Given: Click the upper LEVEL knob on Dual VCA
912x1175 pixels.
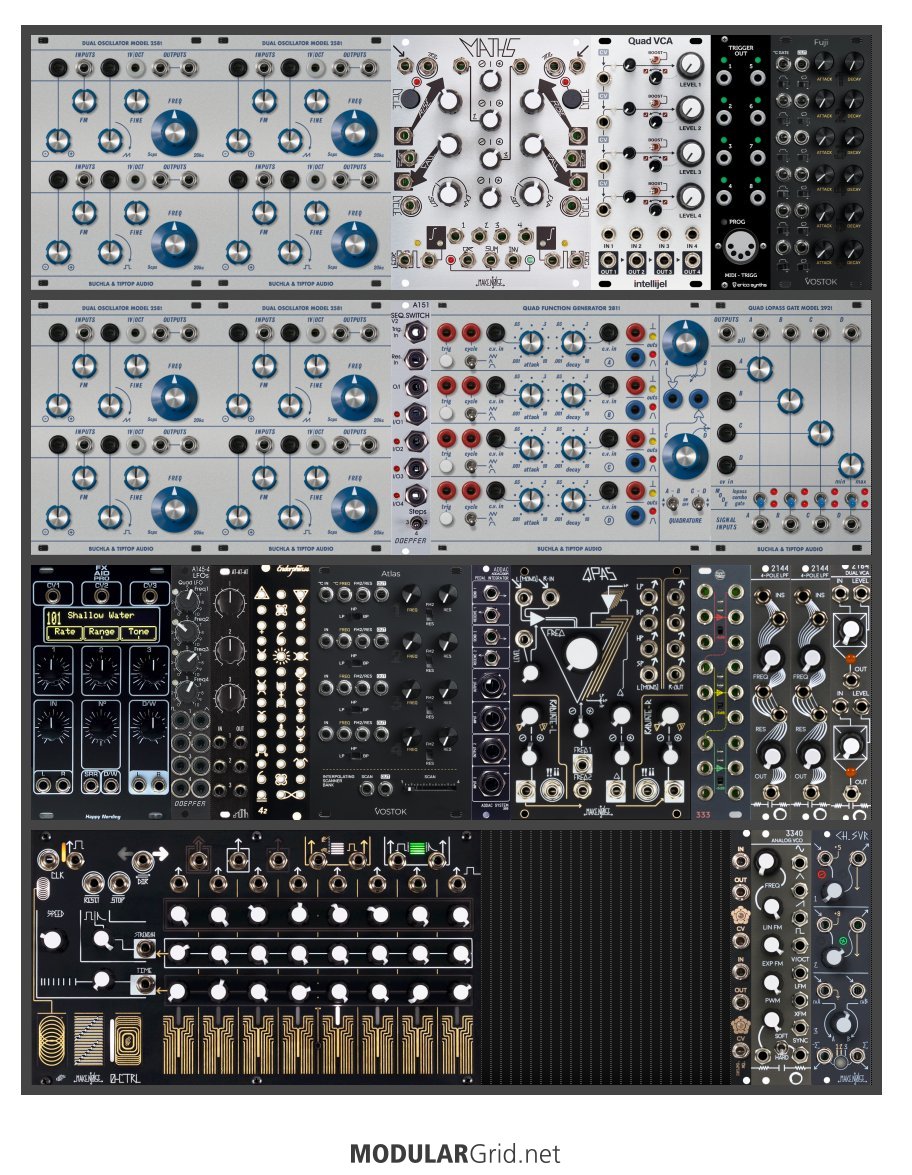Looking at the screenshot, I should pos(851,631).
